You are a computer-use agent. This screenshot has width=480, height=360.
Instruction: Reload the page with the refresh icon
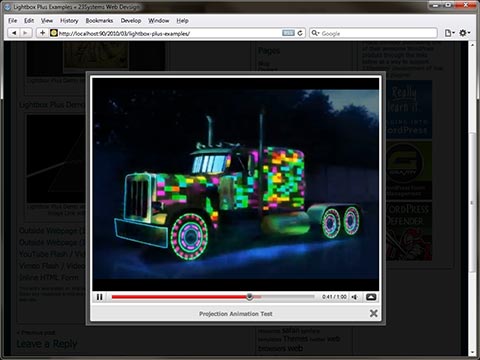300,33
